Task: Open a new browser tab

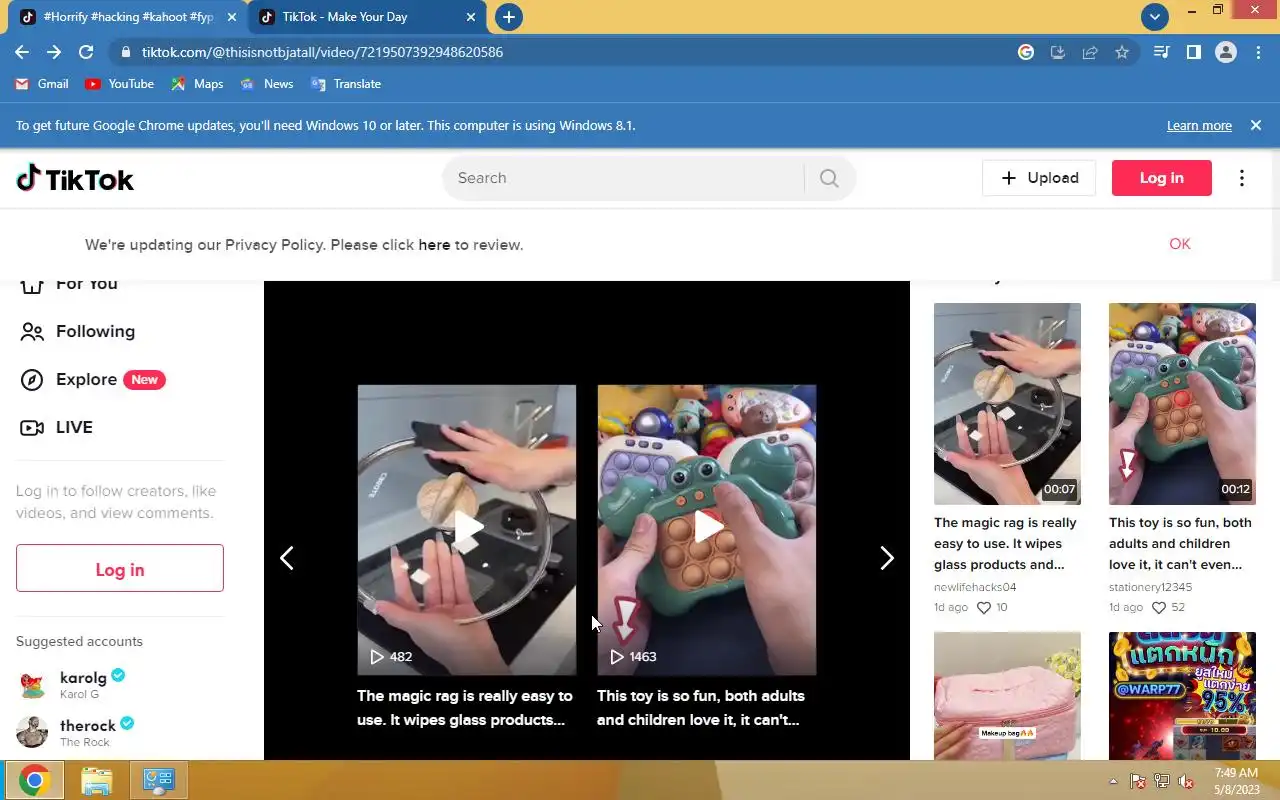Action: click(508, 17)
